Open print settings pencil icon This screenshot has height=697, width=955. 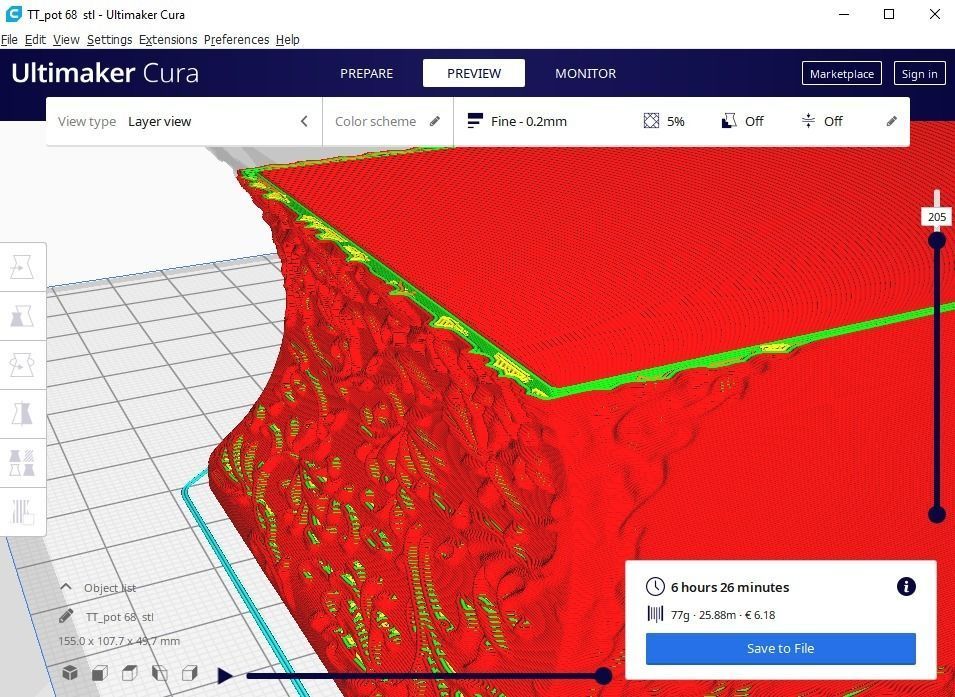tap(891, 121)
